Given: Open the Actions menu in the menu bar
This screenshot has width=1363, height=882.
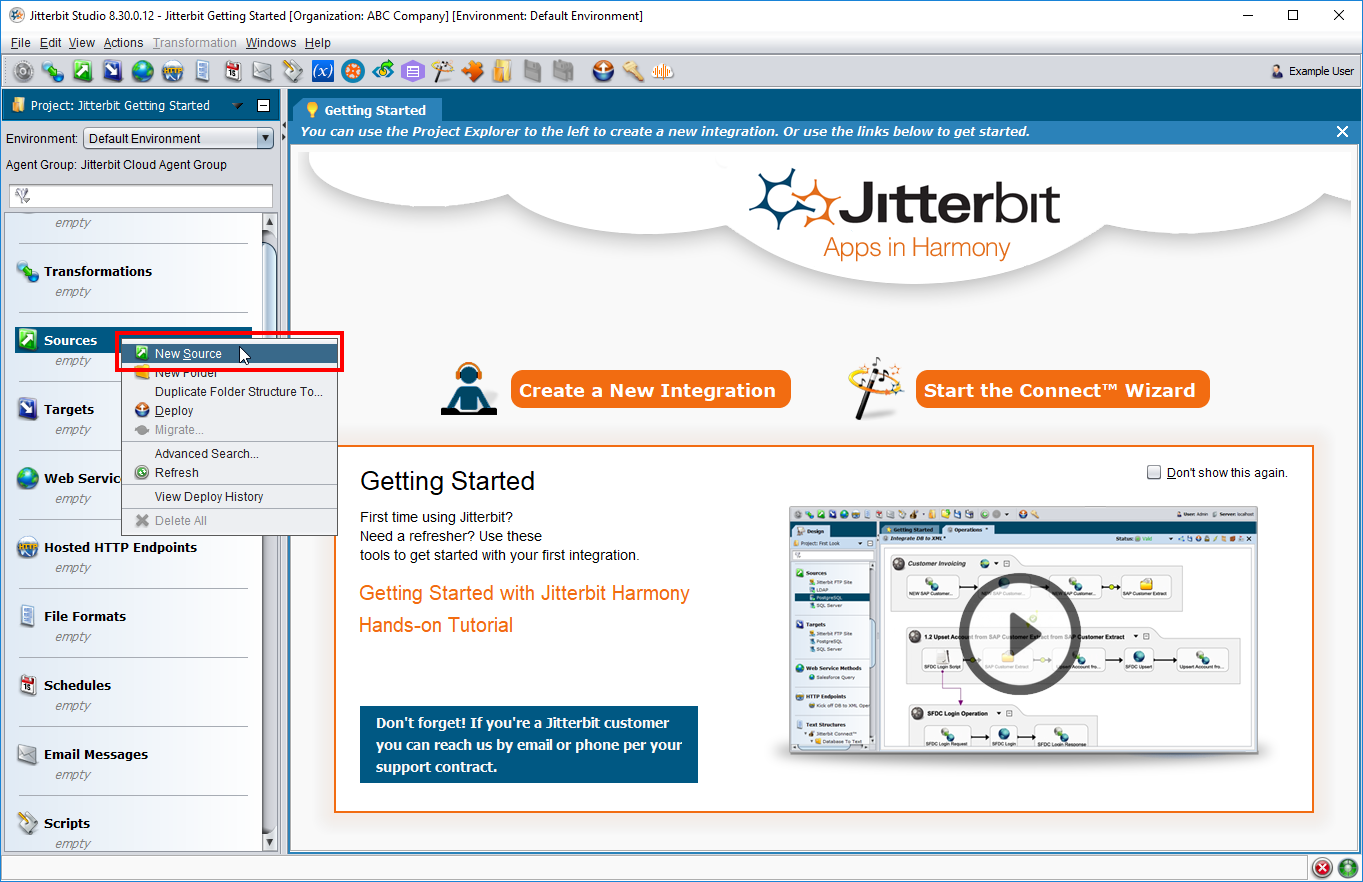Looking at the screenshot, I should (x=123, y=43).
